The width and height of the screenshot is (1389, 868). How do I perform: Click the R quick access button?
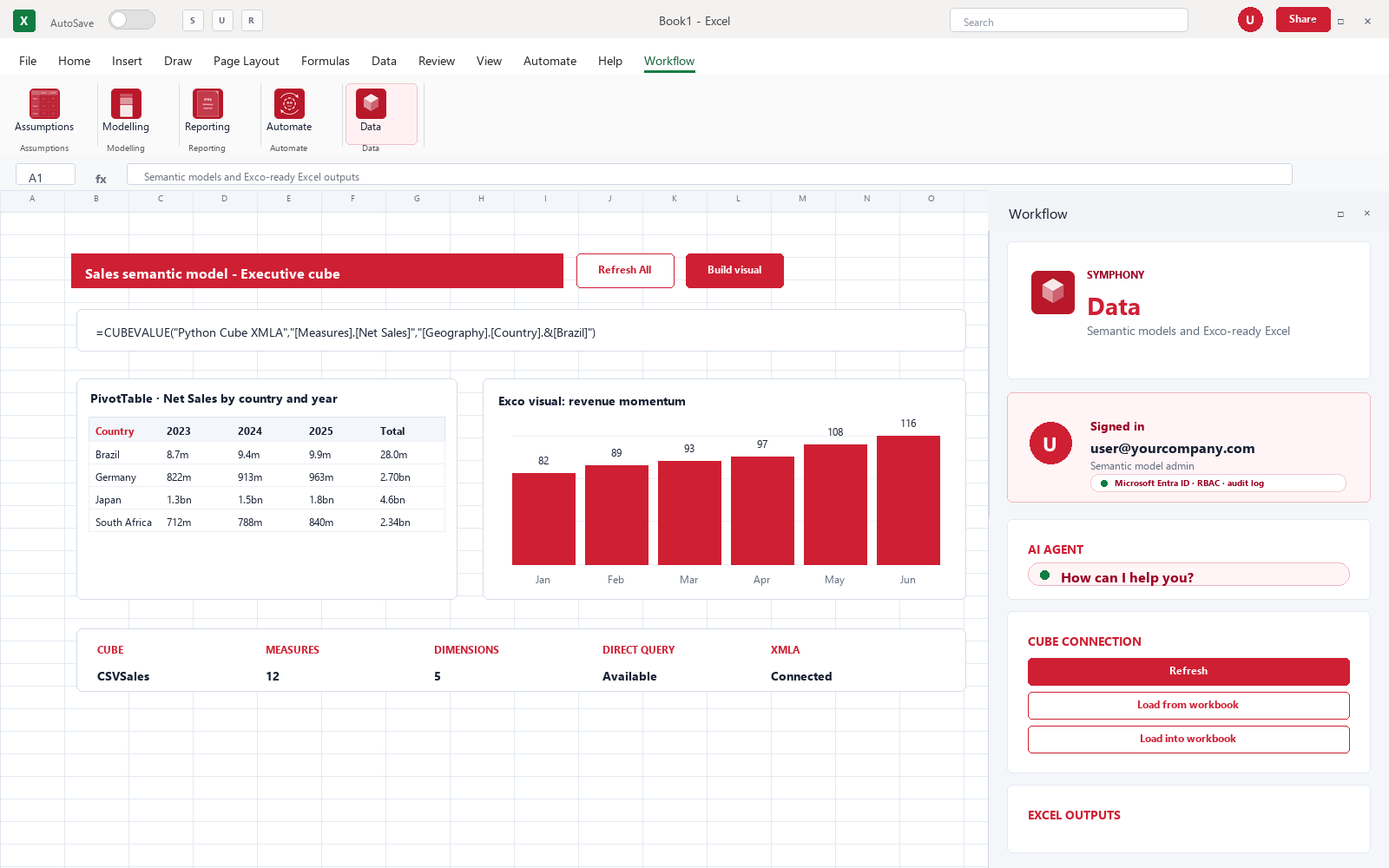tap(252, 20)
